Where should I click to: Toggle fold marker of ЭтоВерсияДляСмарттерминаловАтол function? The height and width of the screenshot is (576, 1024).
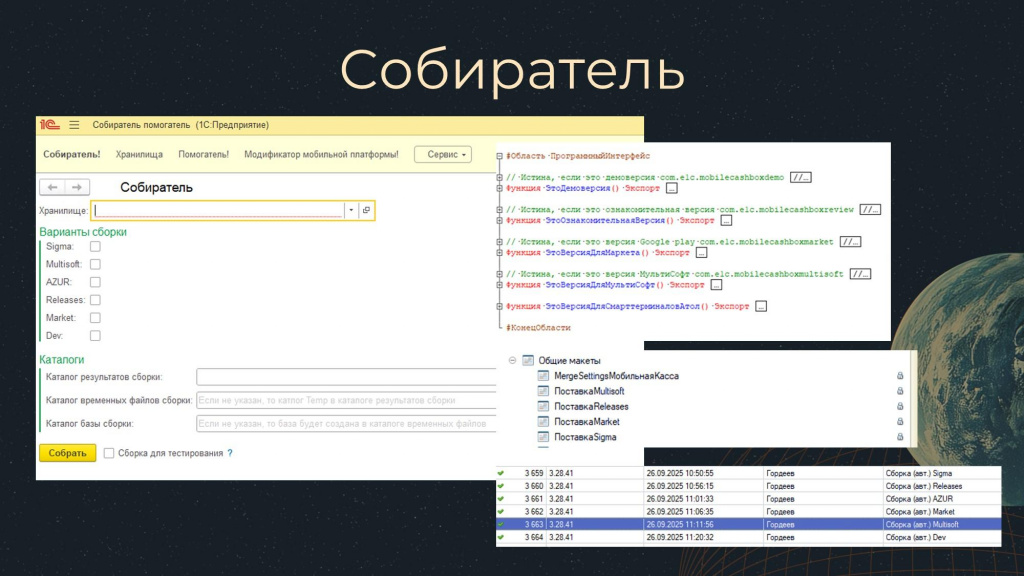click(x=500, y=306)
